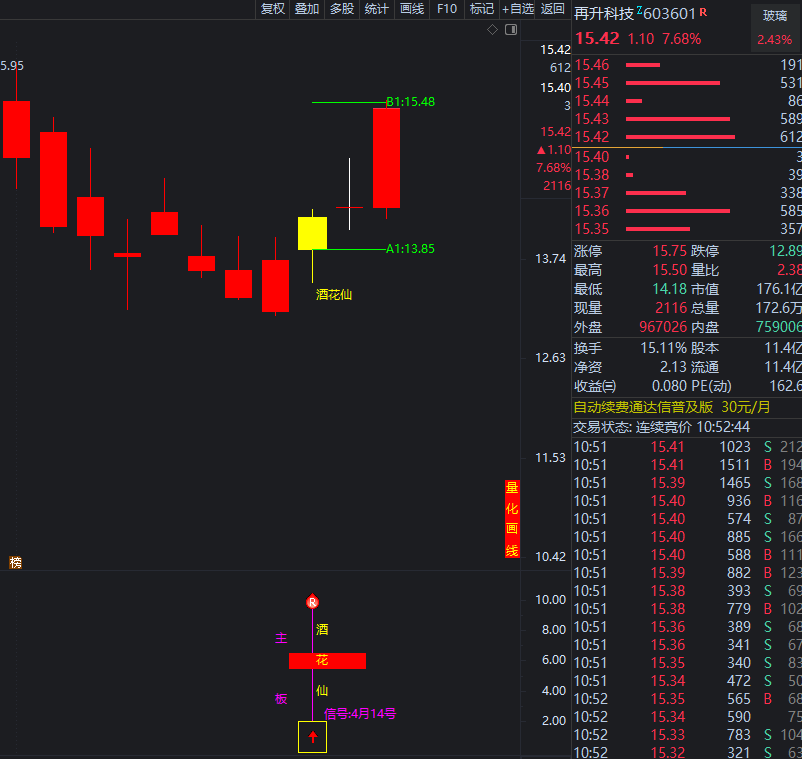Click the red up-arrow signal box
The image size is (802, 759).
tap(312, 737)
